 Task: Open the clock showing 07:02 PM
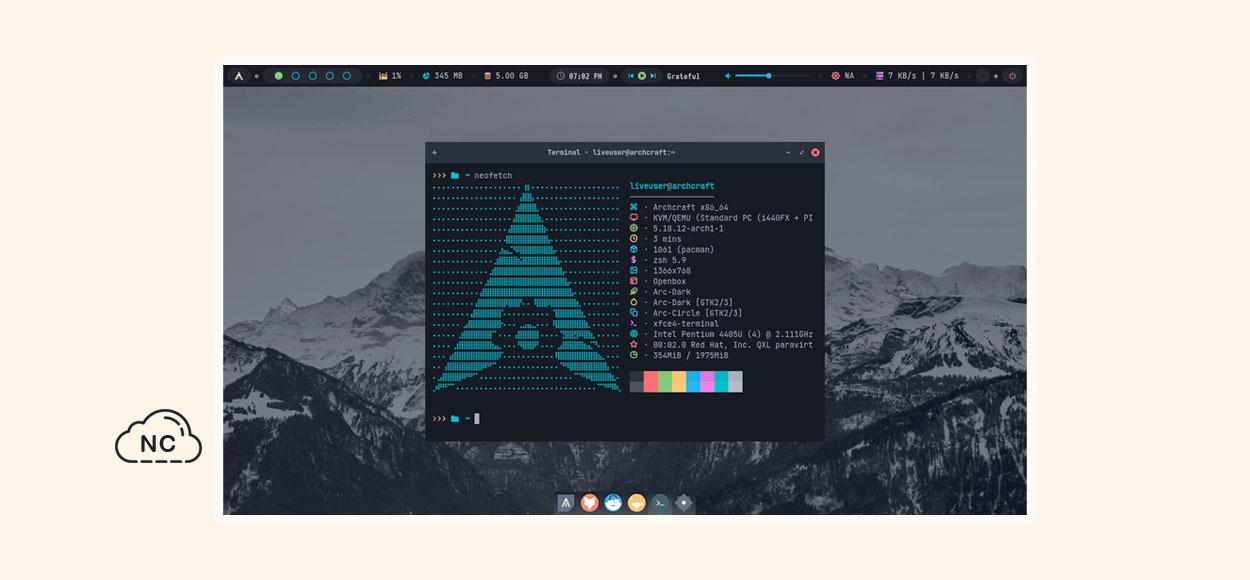coord(579,76)
